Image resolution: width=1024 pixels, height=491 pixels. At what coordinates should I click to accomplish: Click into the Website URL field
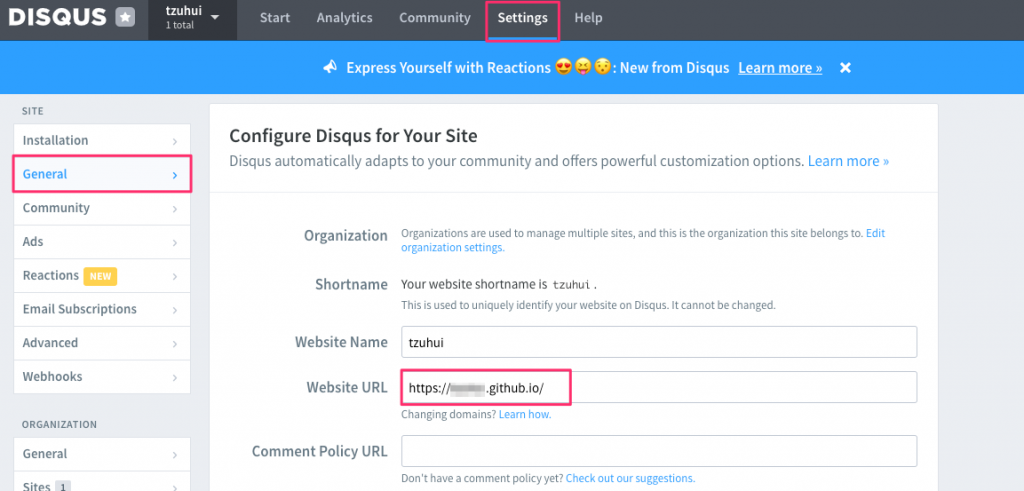(659, 387)
